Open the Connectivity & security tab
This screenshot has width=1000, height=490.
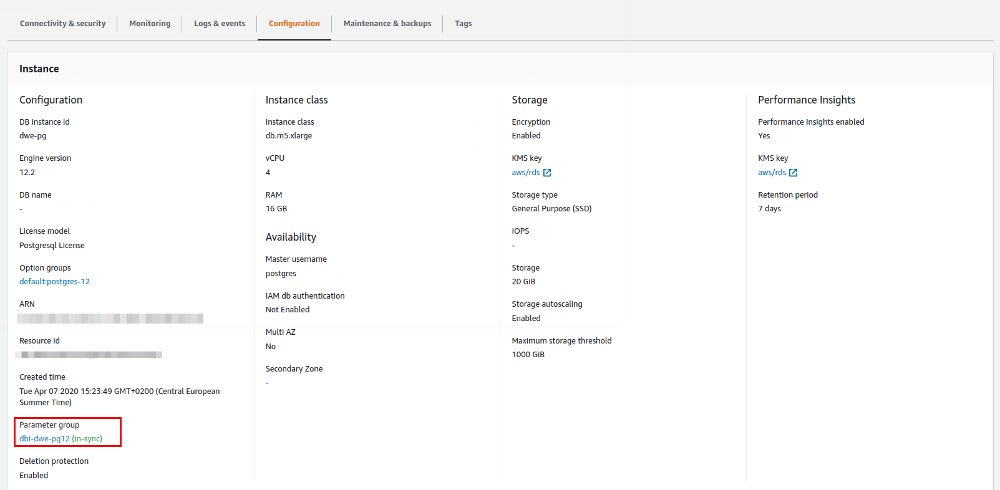(x=62, y=24)
